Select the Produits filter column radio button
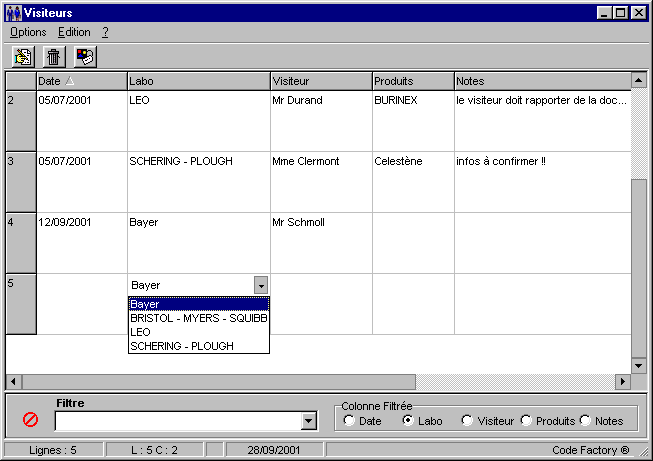This screenshot has height=461, width=653. [x=526, y=421]
